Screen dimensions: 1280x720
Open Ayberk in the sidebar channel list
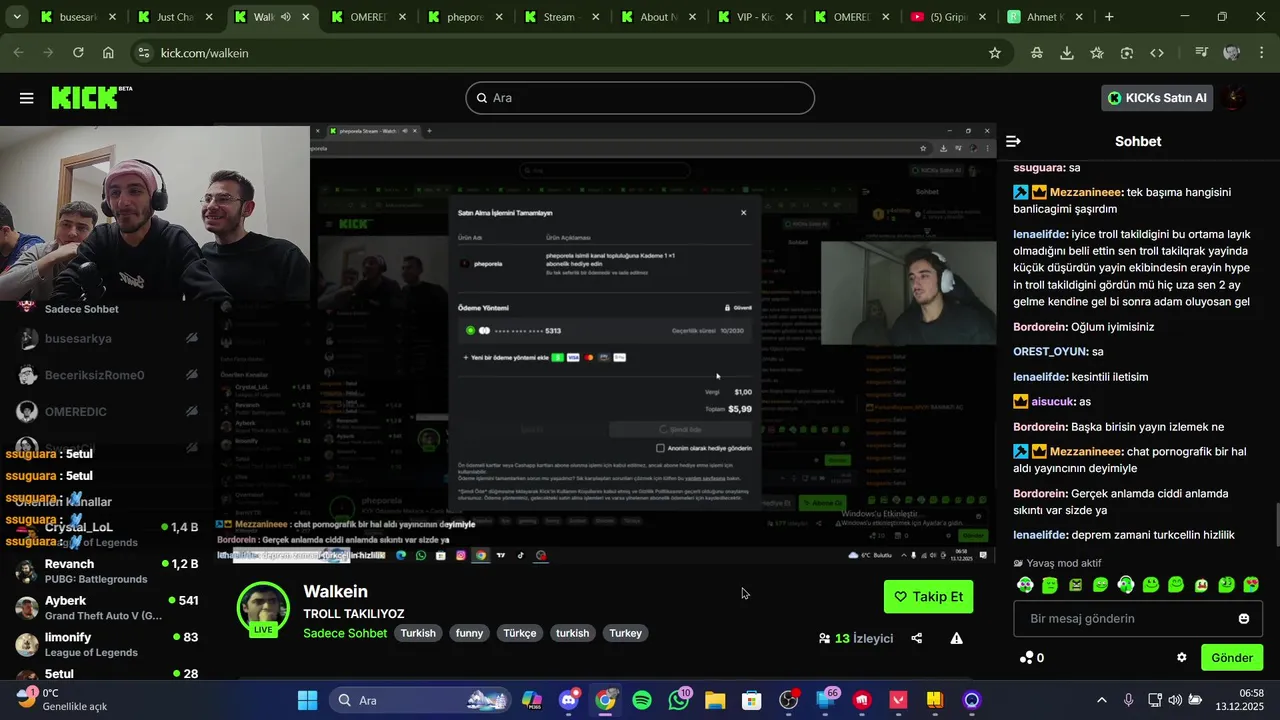pos(107,608)
